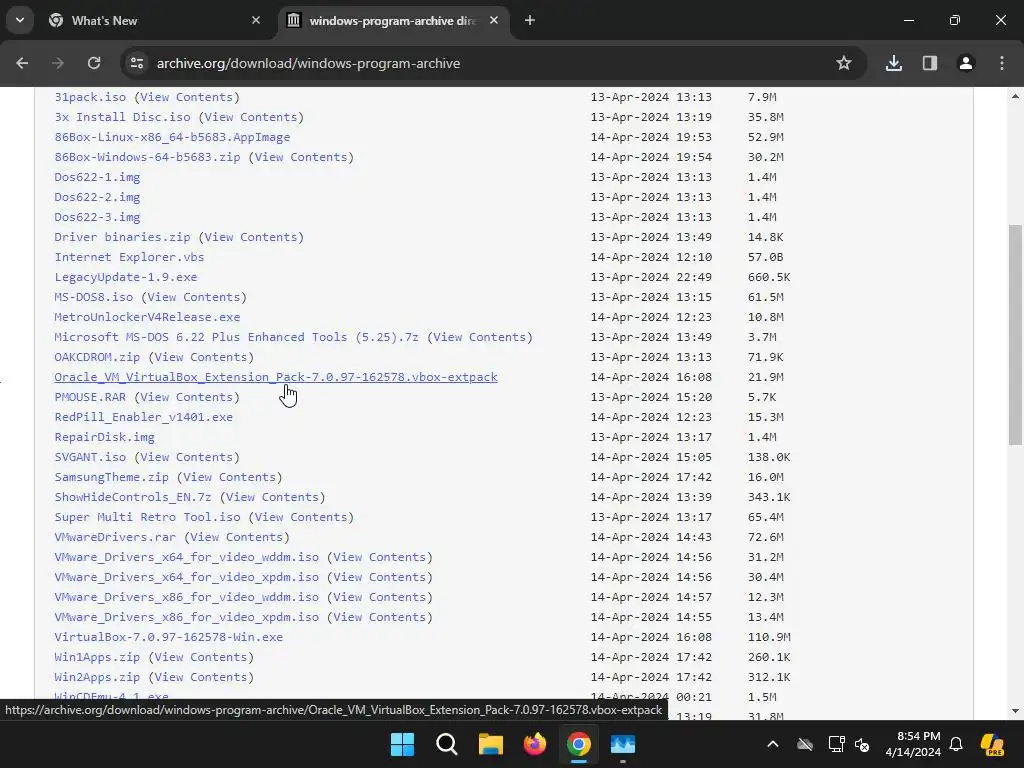Download VMwareDrivers.rar
This screenshot has width=1024, height=768.
115,537
